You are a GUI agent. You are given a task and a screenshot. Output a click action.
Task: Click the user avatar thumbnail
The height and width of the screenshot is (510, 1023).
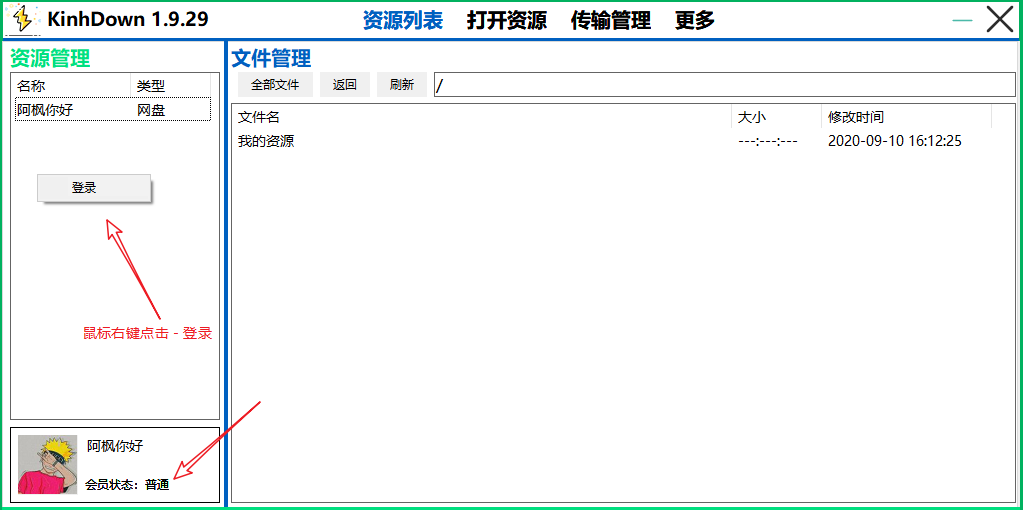pyautogui.click(x=48, y=464)
